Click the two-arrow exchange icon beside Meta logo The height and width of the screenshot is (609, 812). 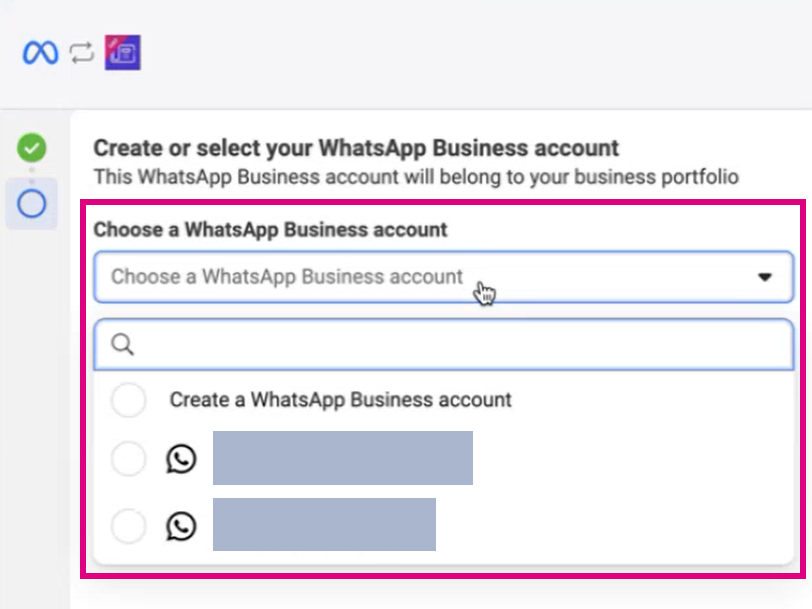coord(82,53)
